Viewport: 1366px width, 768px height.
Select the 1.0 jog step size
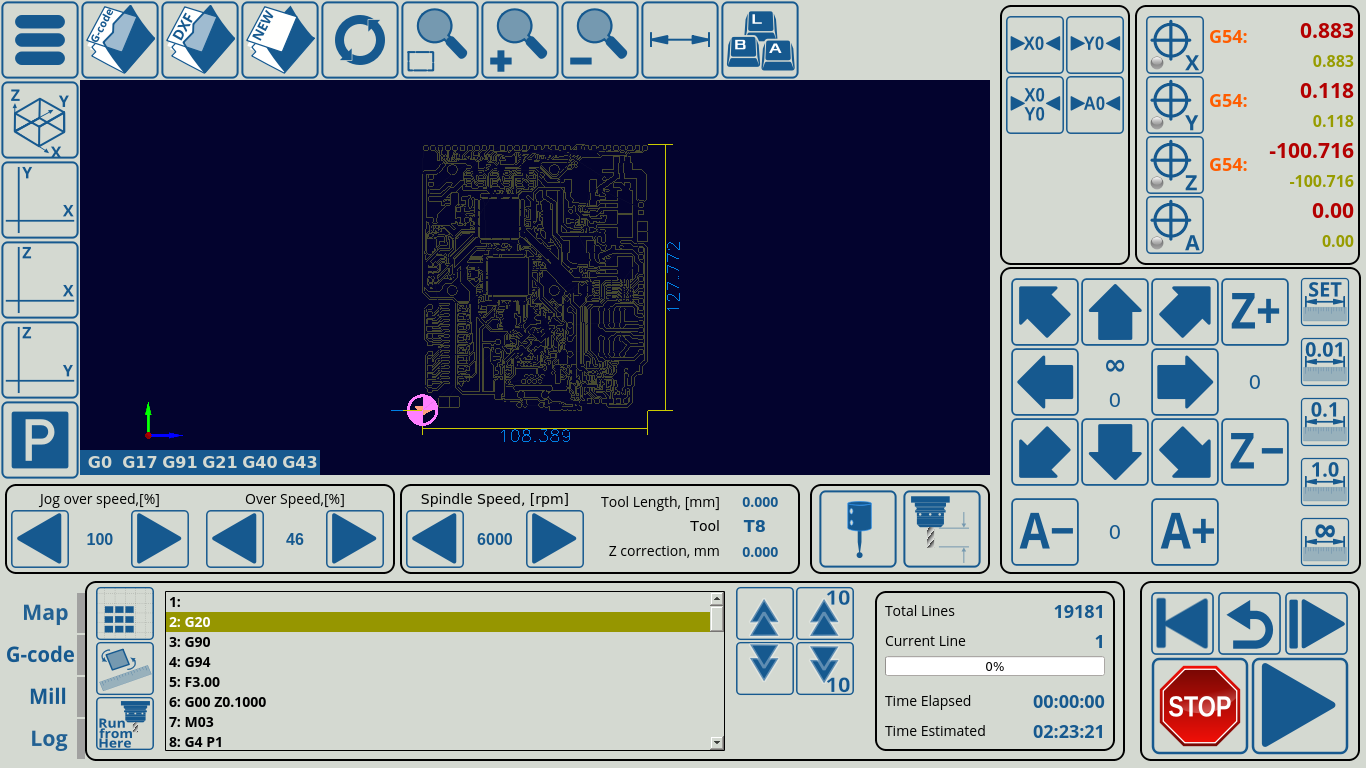[x=1324, y=483]
